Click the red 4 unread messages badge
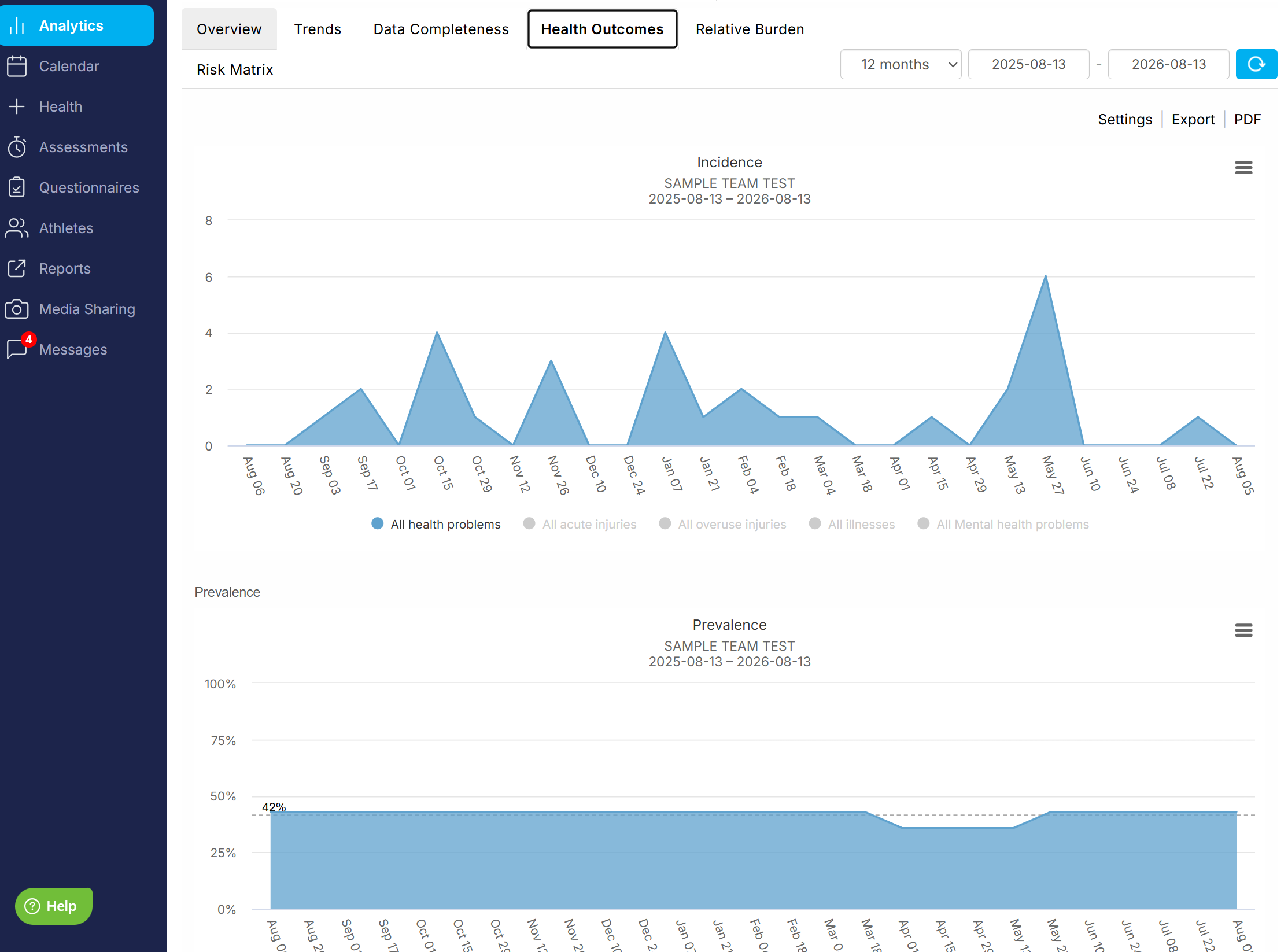1288x952 pixels. 28,340
